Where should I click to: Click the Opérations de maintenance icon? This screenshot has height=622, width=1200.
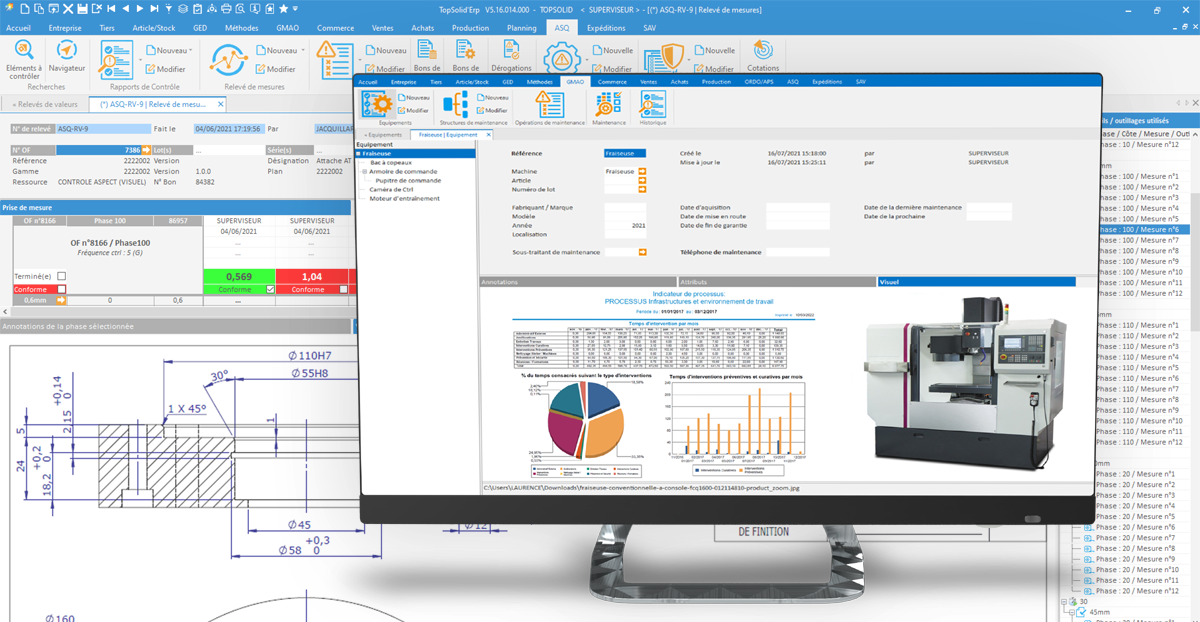point(549,105)
